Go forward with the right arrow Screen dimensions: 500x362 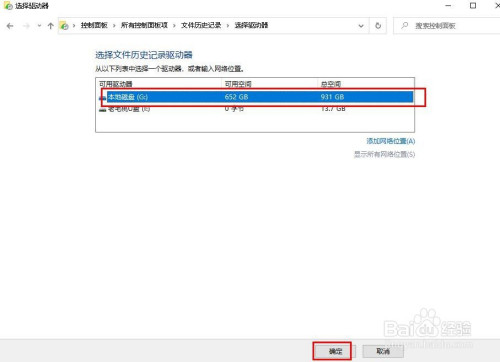coord(26,26)
